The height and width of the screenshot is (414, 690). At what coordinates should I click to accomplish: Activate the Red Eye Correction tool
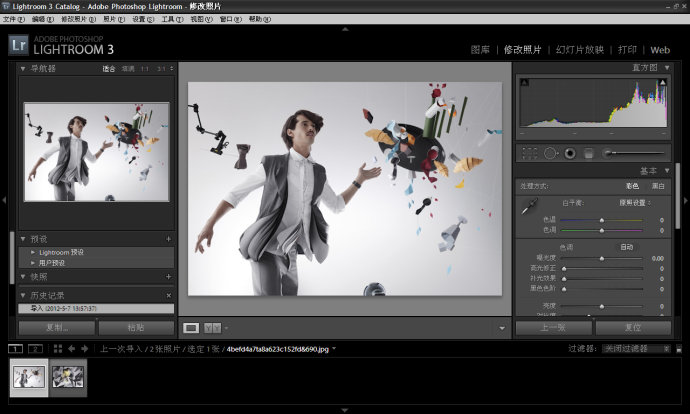[569, 153]
